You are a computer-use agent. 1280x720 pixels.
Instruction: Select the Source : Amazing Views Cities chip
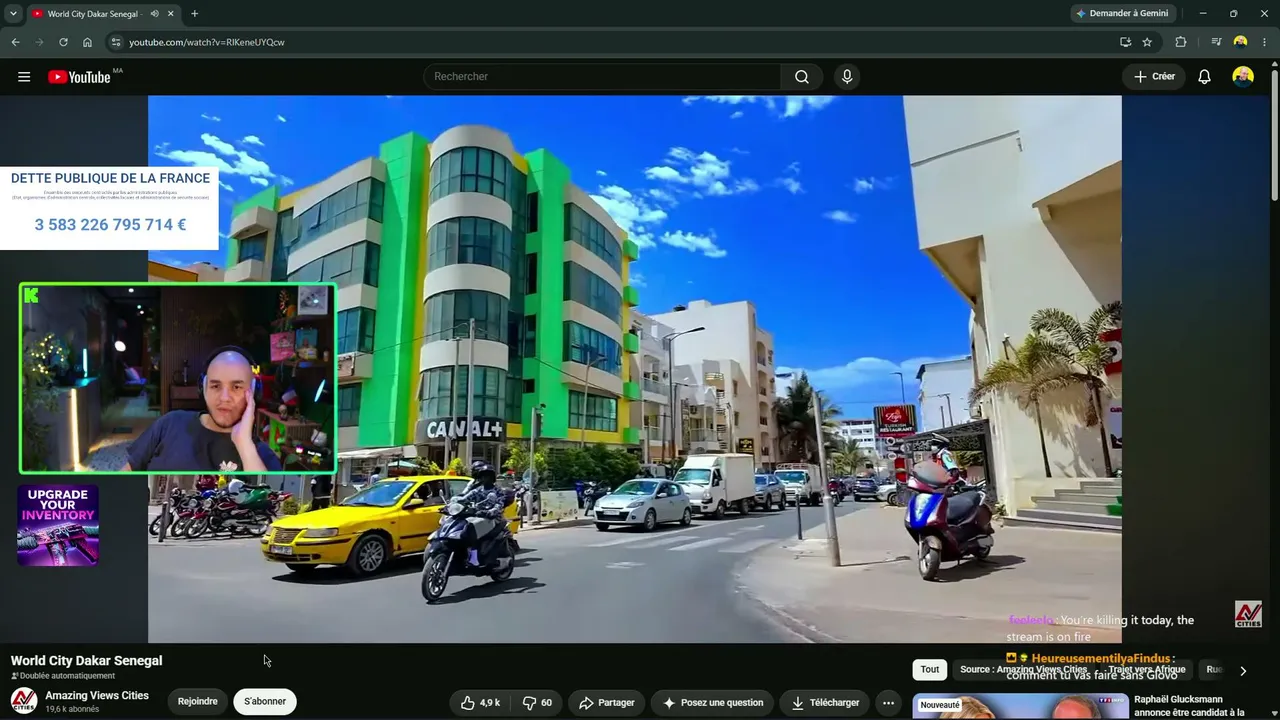coord(1023,670)
